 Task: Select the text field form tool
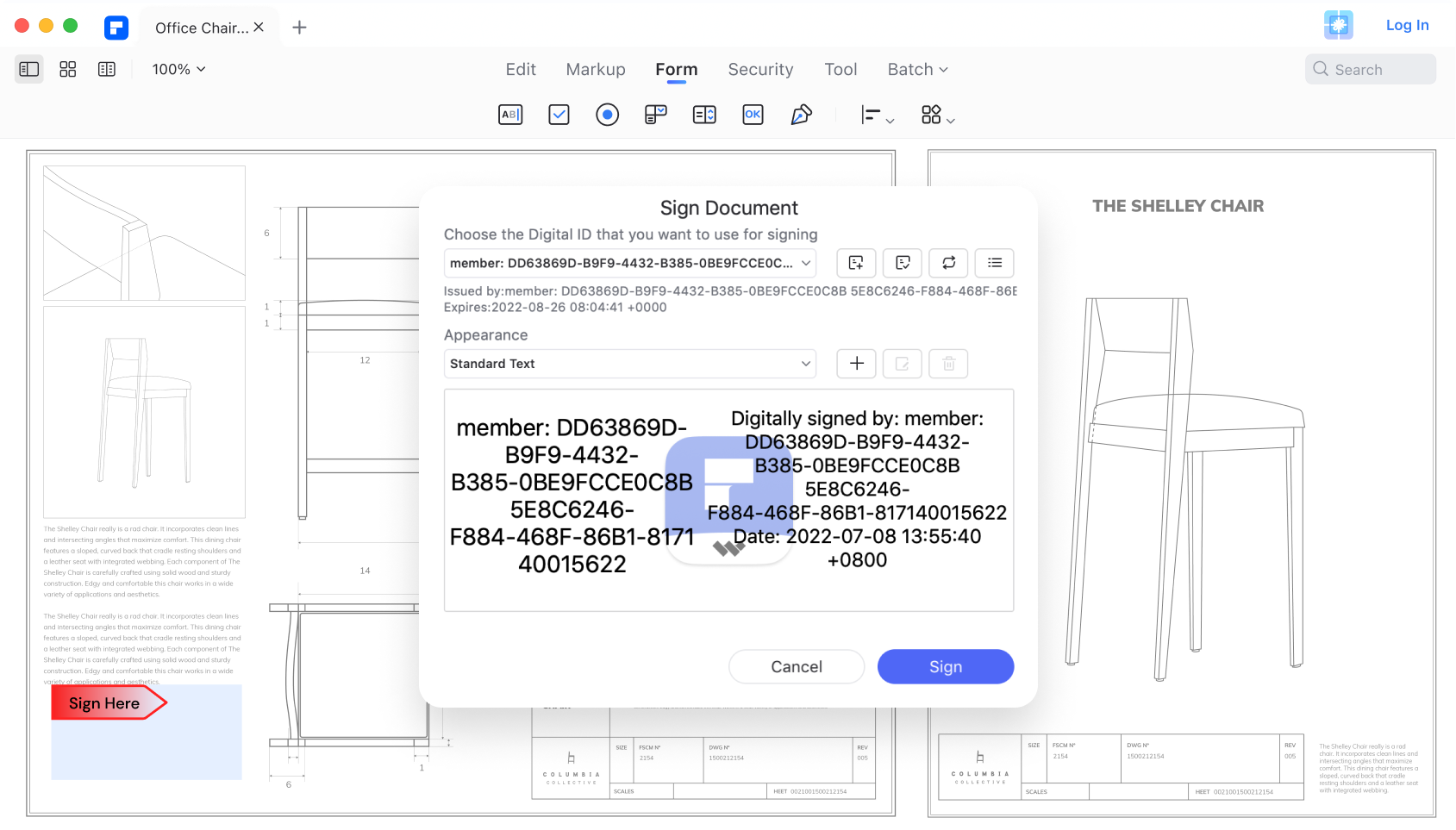[510, 115]
